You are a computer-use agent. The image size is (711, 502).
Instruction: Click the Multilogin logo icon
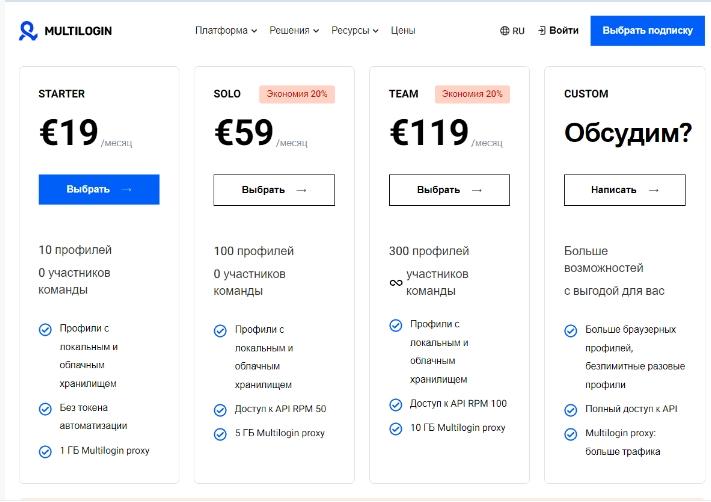[x=28, y=31]
